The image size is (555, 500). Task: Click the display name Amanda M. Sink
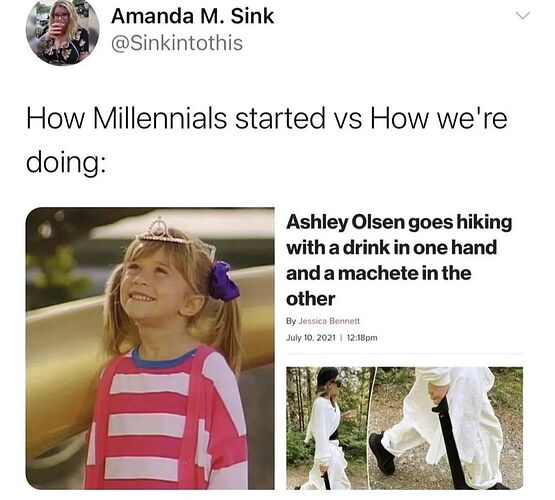193,16
